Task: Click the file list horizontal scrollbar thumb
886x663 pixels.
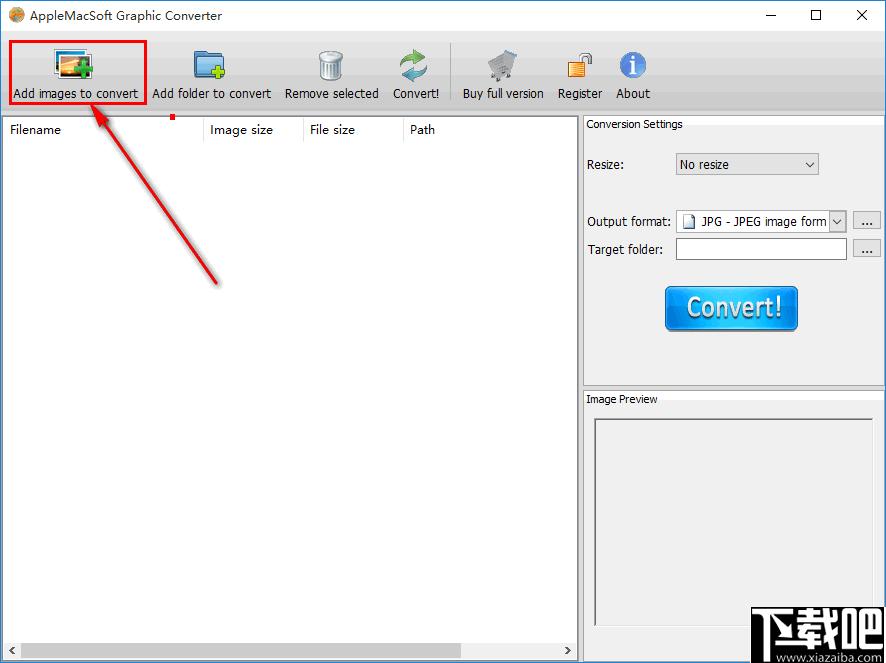Action: 241,651
